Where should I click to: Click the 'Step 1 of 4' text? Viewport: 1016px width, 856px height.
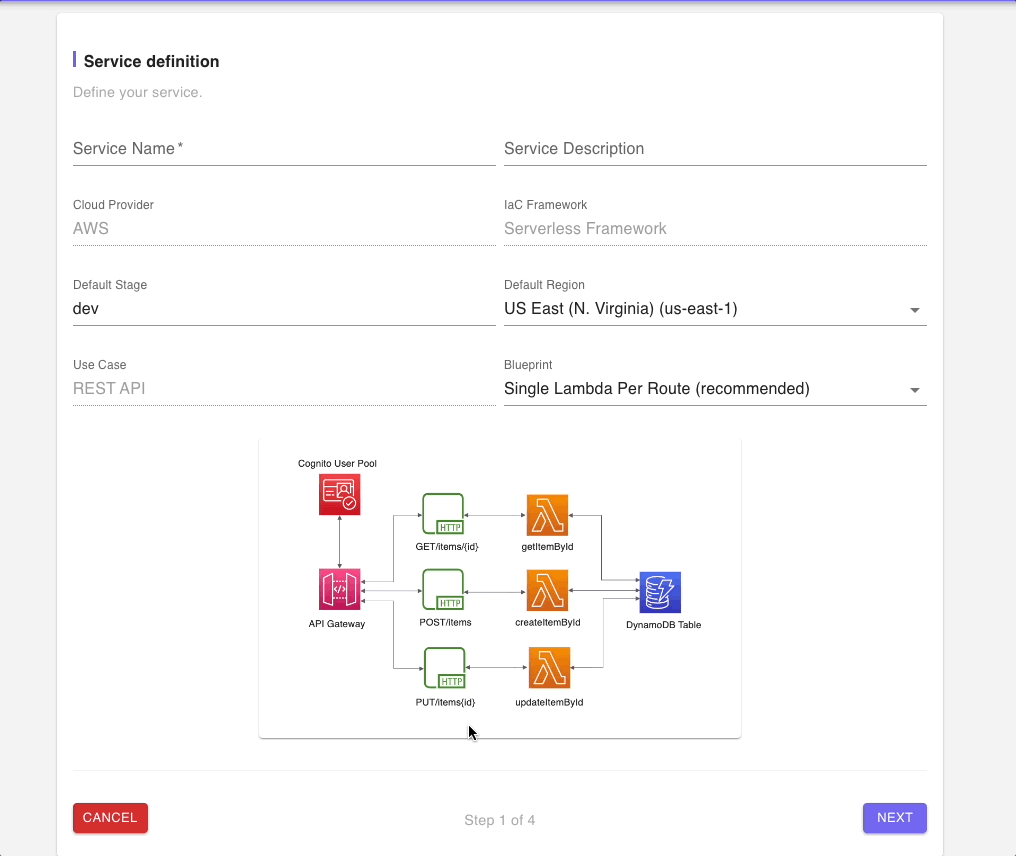click(500, 820)
